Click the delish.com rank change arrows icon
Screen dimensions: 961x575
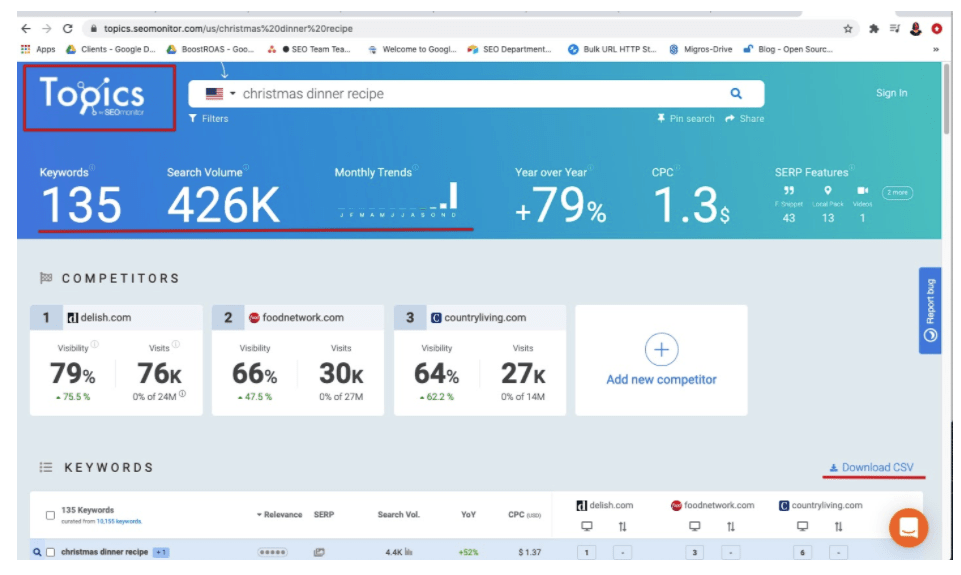click(622, 527)
